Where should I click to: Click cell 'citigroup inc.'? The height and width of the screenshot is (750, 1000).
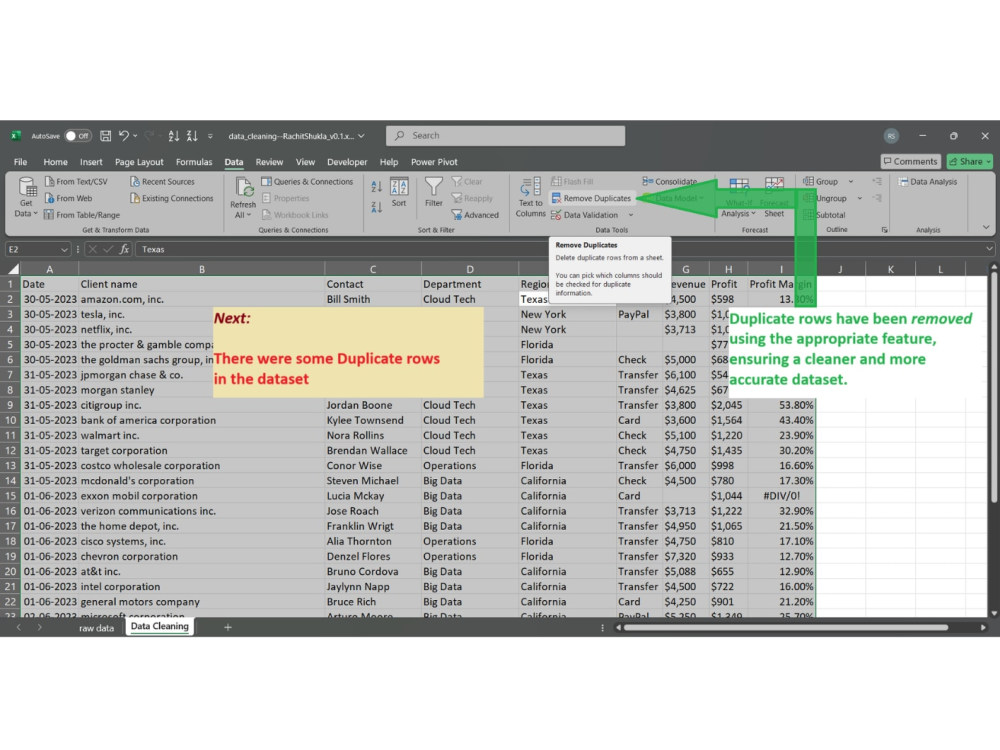click(202, 405)
